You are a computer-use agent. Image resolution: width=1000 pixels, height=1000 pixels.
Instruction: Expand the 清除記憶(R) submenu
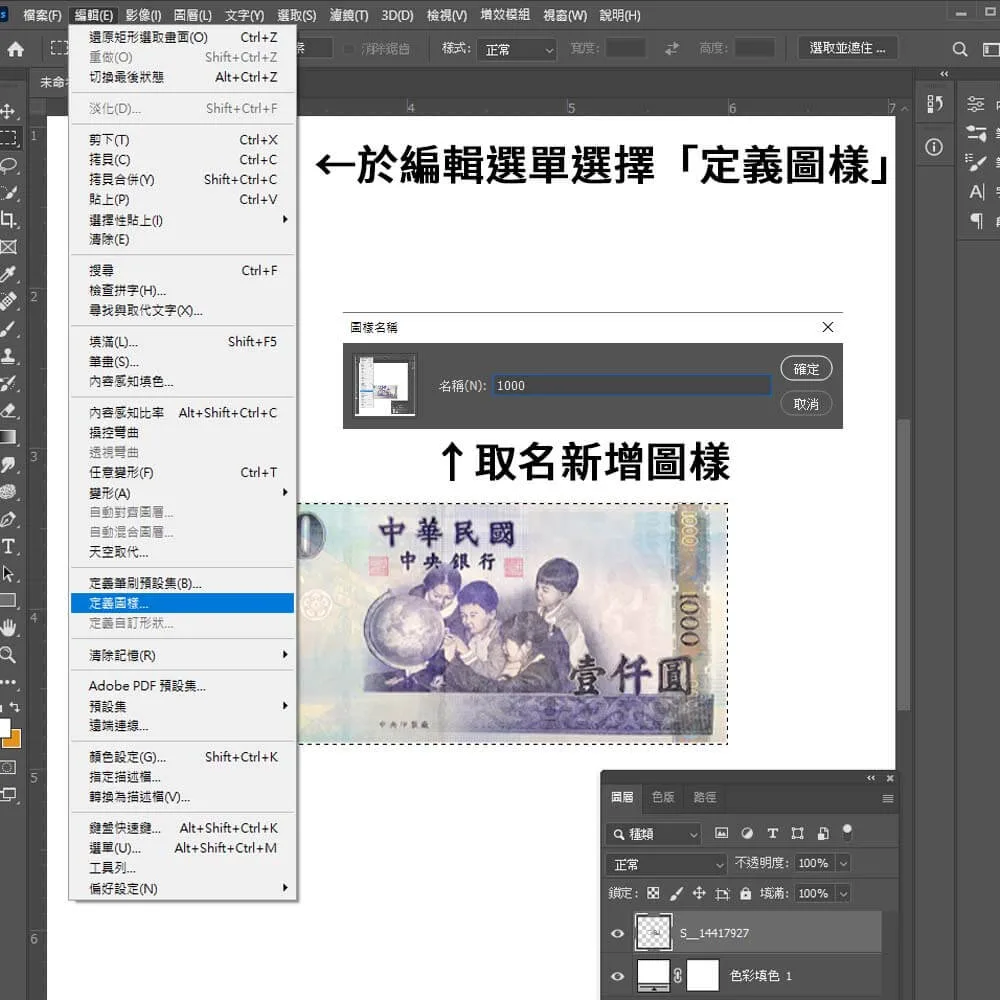pyautogui.click(x=182, y=655)
